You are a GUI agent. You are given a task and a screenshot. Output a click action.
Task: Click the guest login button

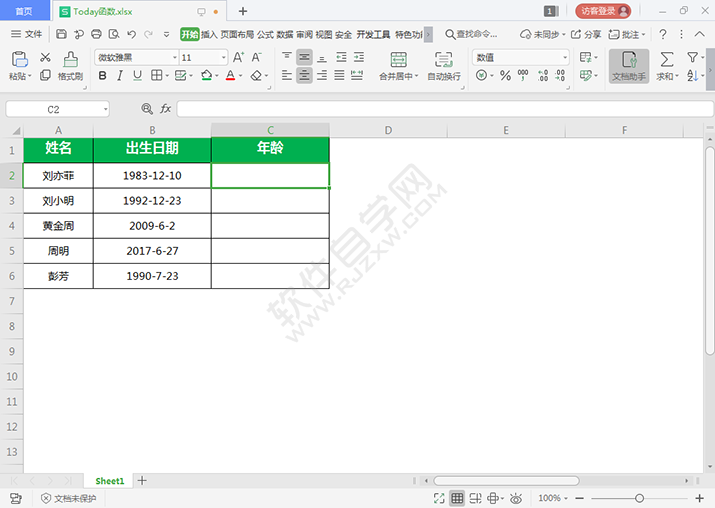603,11
